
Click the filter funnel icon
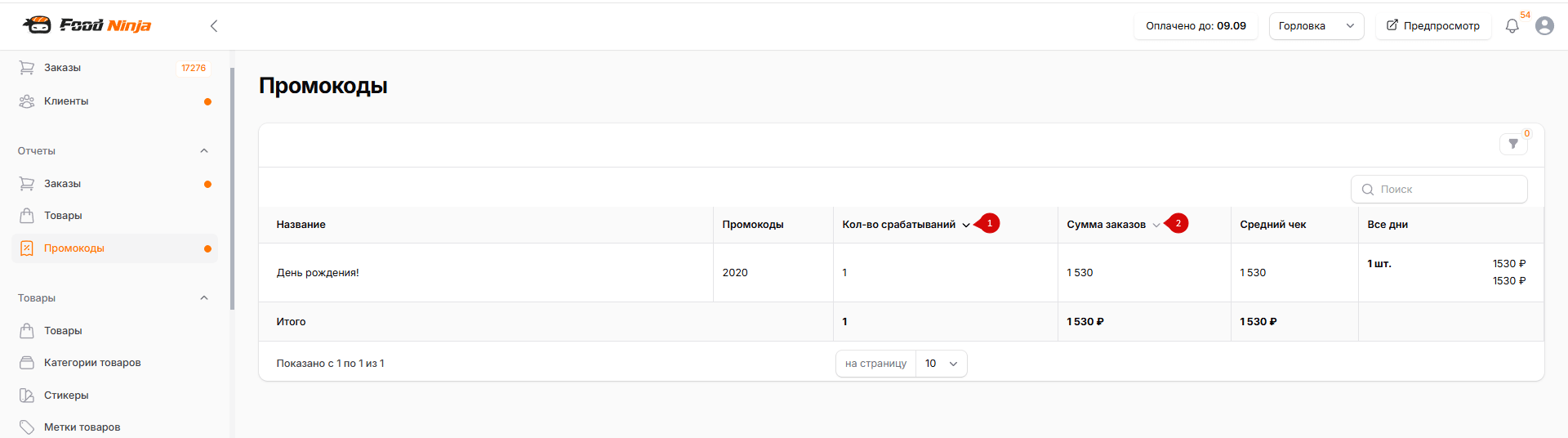tap(1513, 144)
